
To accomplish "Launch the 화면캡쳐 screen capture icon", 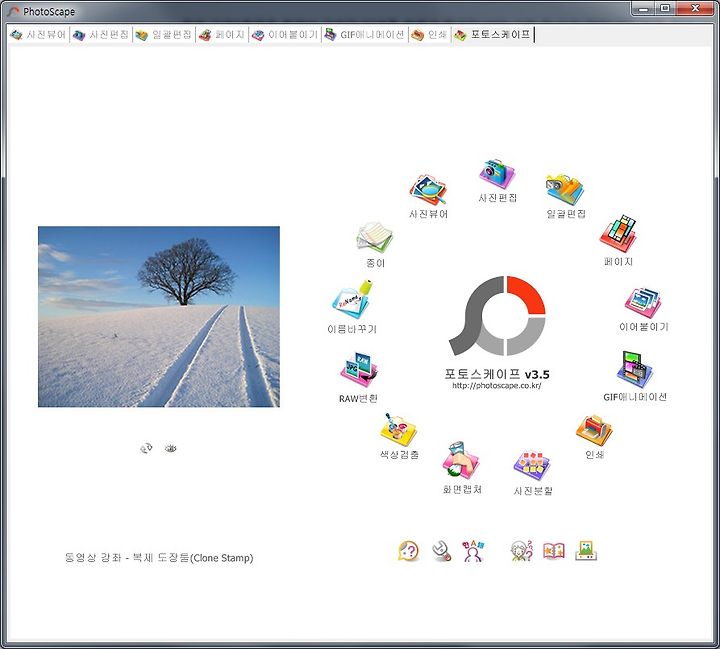I will 461,461.
